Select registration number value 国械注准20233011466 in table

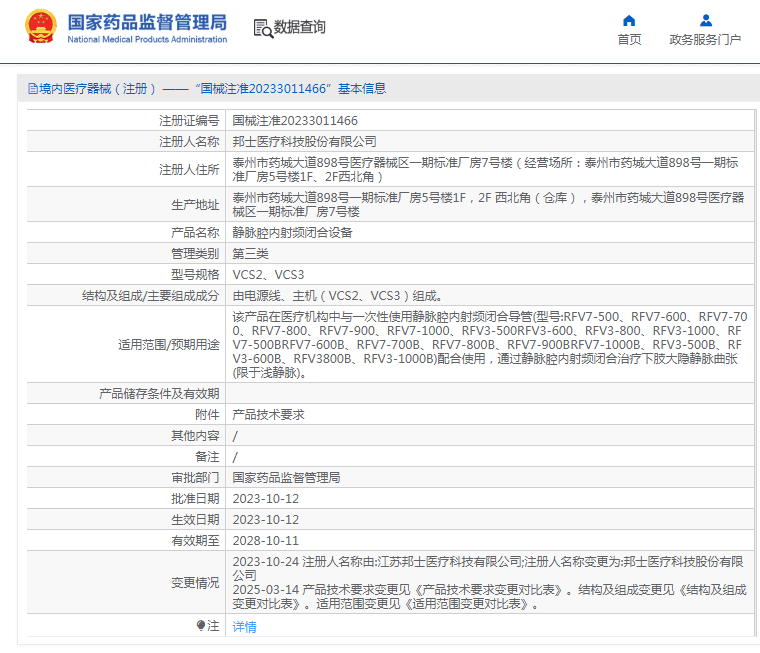[x=295, y=120]
